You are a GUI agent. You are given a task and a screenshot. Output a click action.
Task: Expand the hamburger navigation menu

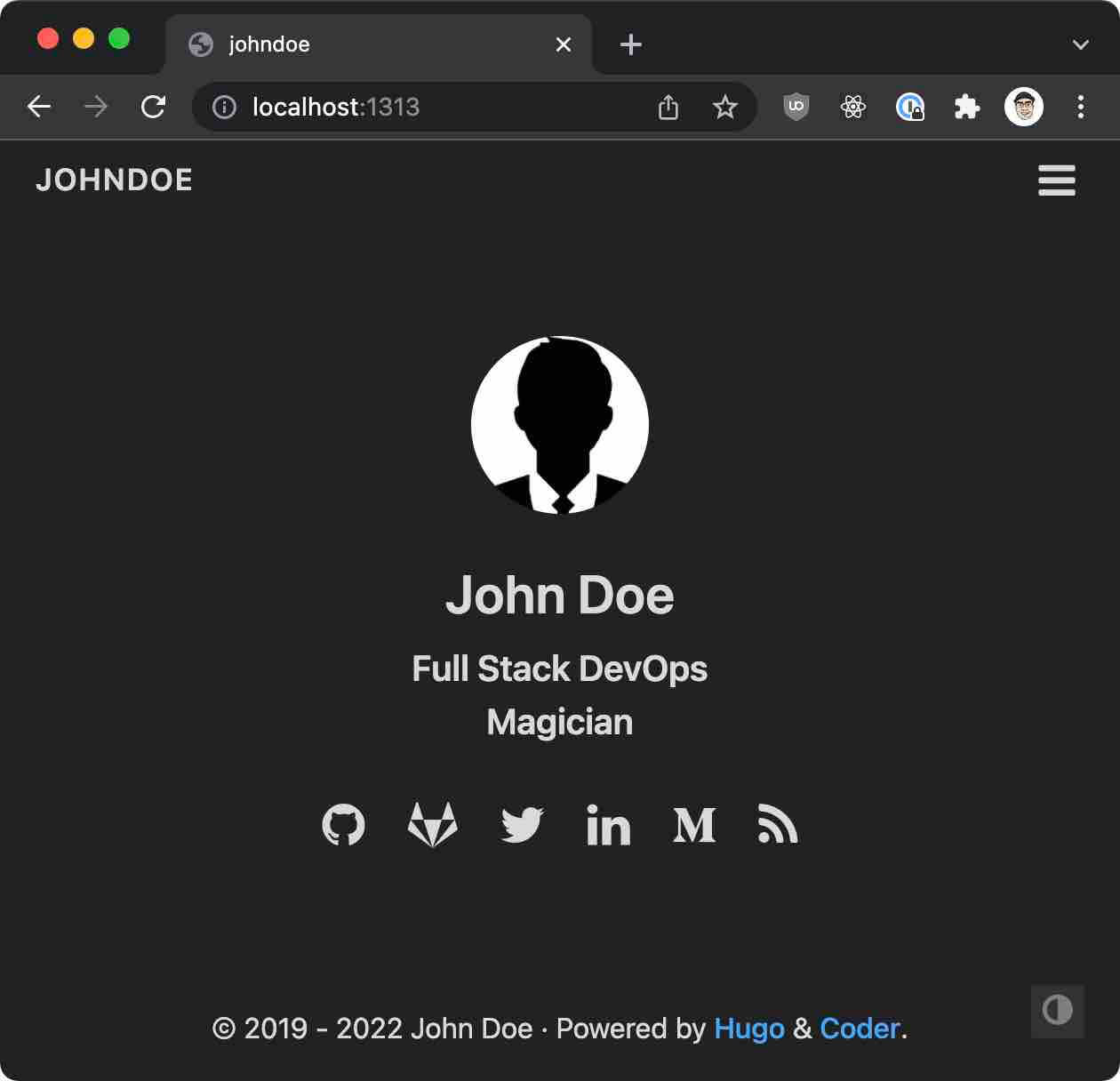coord(1056,180)
